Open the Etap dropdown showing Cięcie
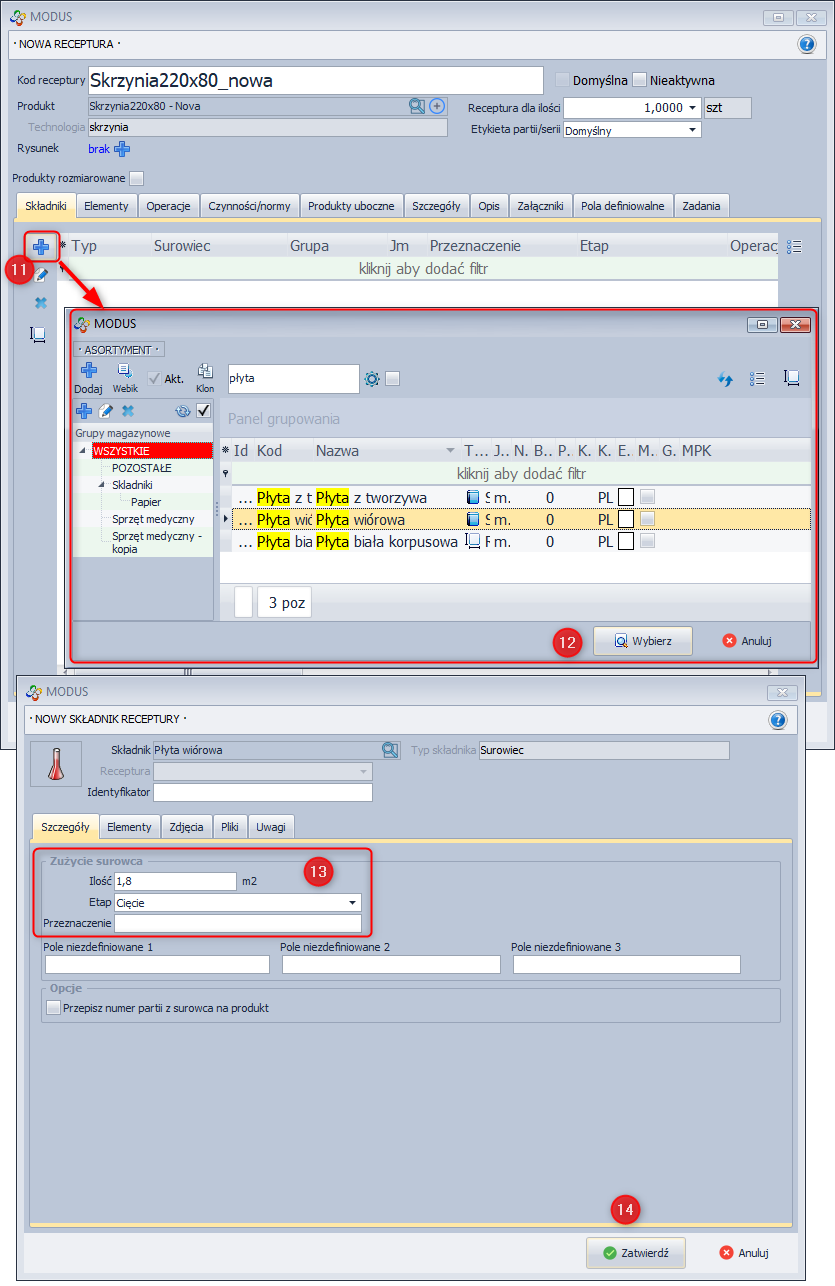This screenshot has width=835, height=1286. 352,902
